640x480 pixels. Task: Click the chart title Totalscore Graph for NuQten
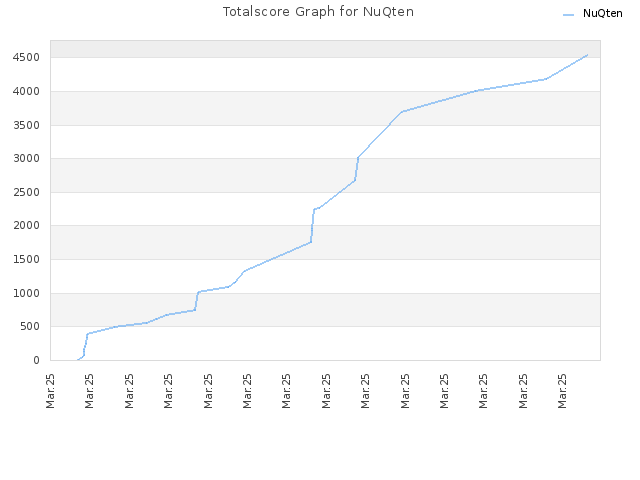click(318, 12)
